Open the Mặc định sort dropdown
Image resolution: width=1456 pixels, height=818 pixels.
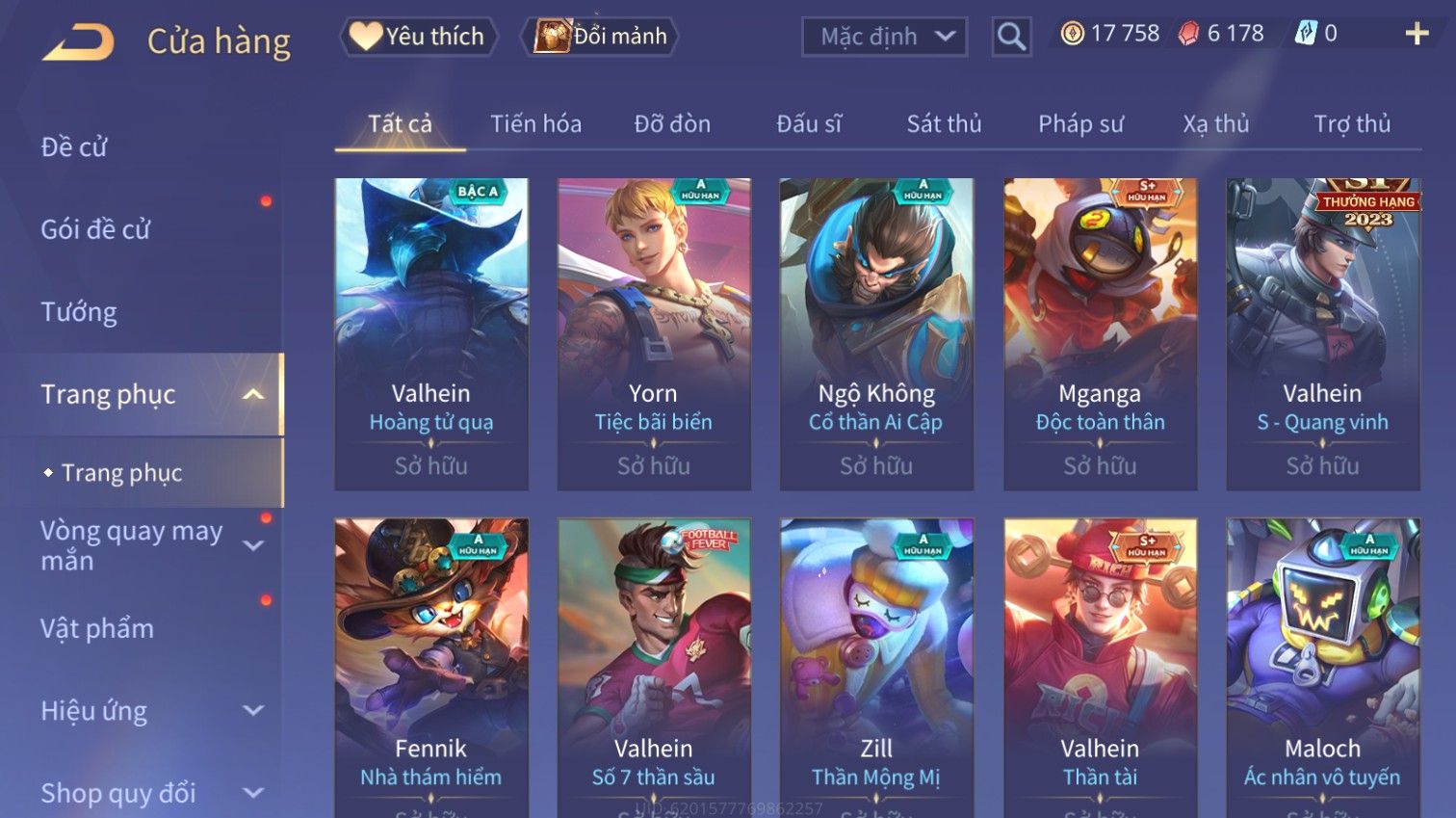[884, 37]
